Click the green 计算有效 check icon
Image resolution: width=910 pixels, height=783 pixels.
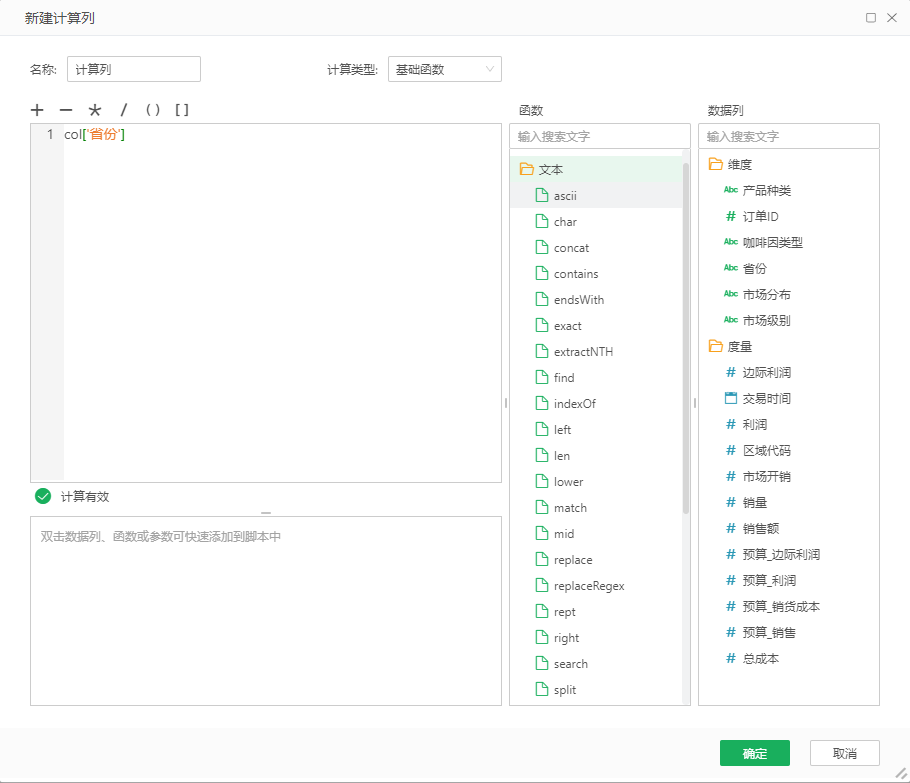43,496
